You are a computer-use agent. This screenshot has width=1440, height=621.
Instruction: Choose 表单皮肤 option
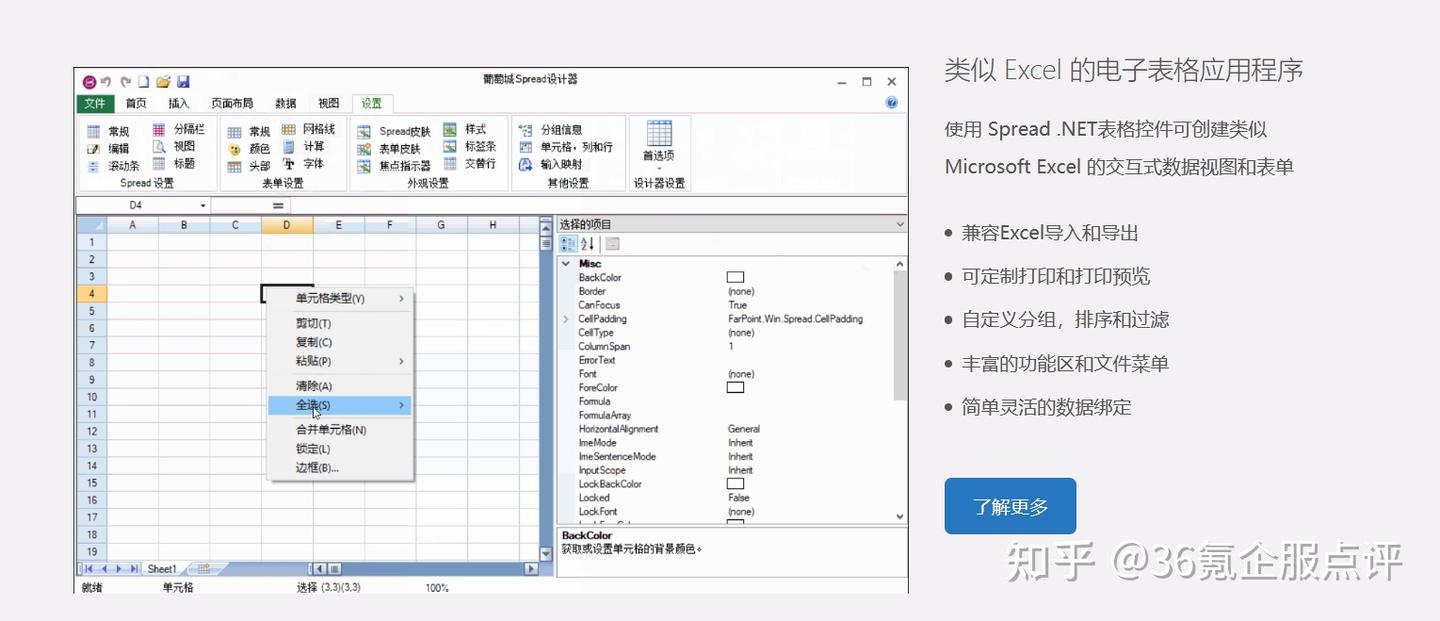click(389, 148)
